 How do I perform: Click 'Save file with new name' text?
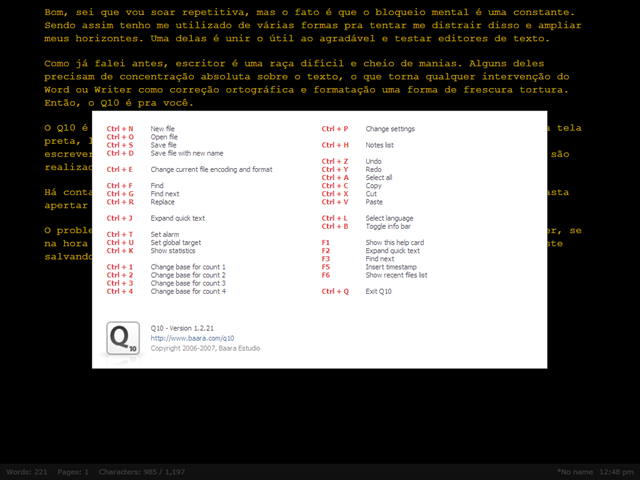click(187, 153)
